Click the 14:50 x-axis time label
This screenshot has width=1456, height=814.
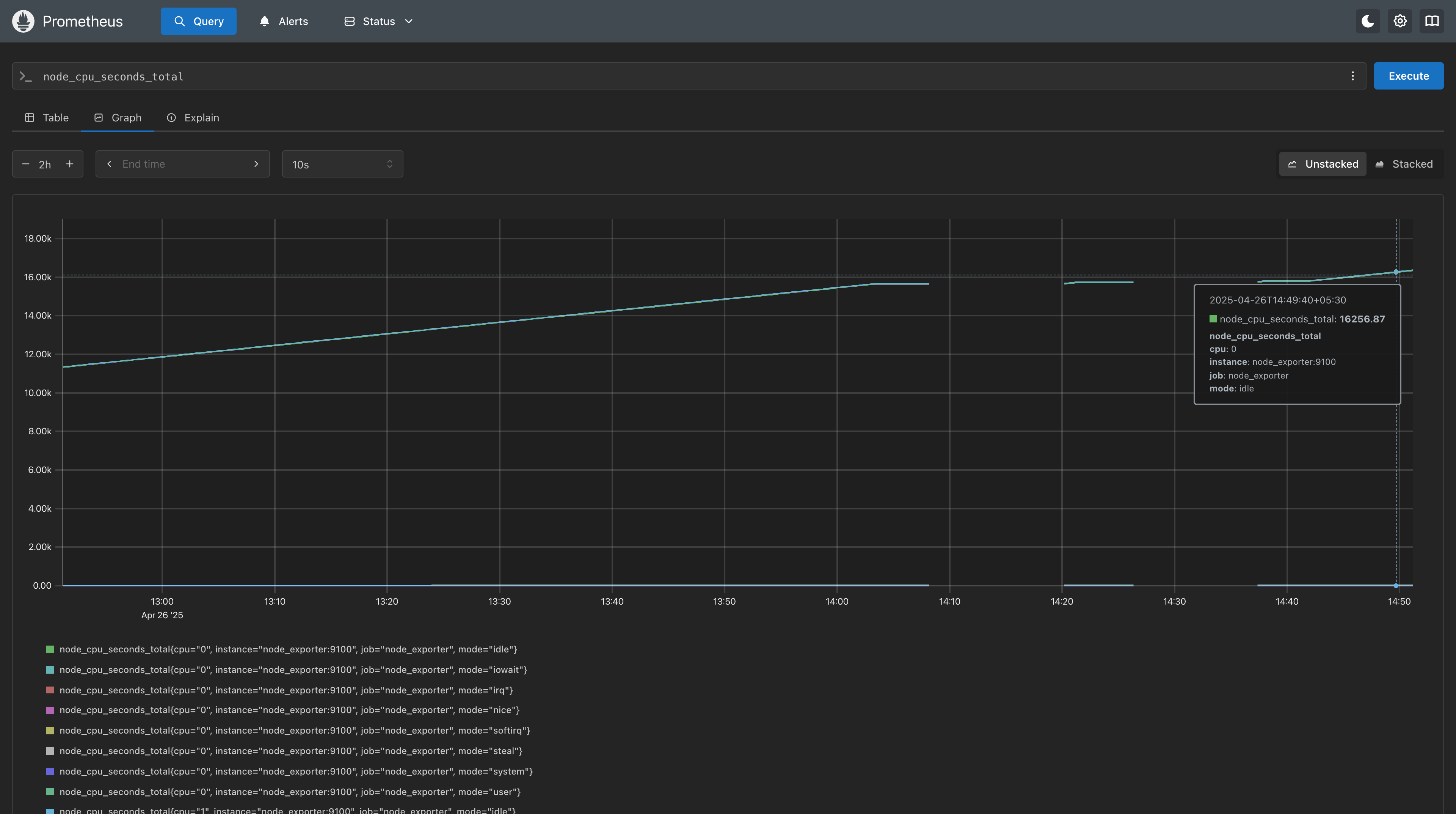coord(1399,602)
